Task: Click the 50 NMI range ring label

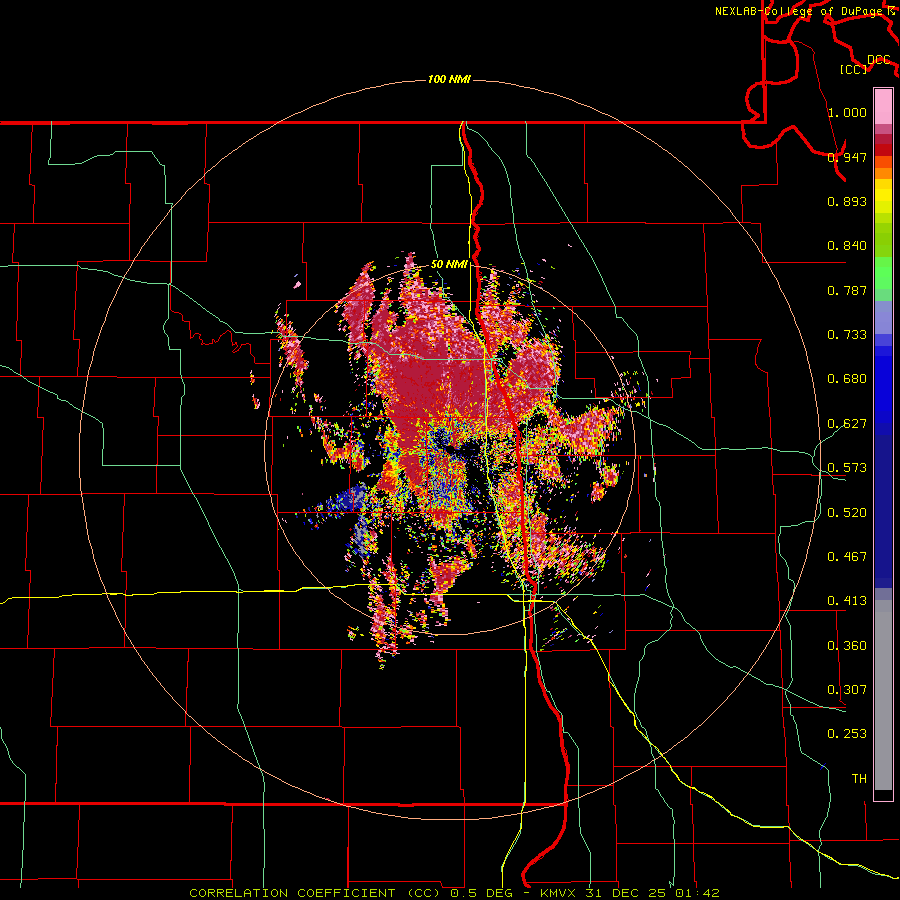Action: [449, 265]
